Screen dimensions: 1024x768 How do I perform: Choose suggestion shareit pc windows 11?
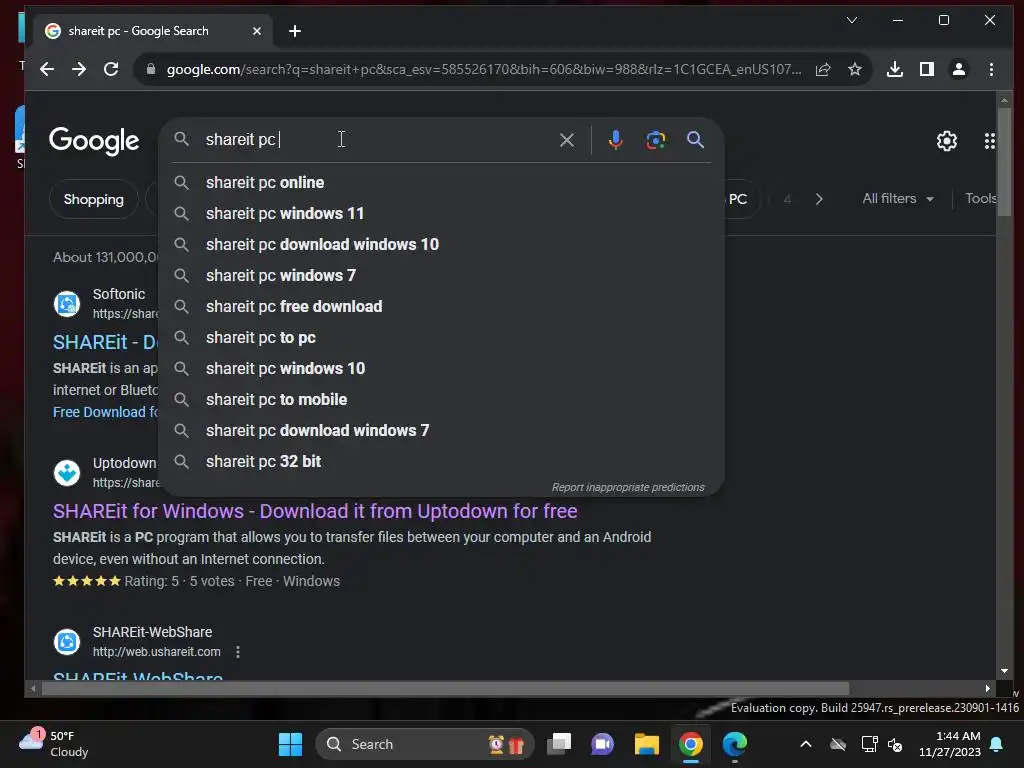point(441,214)
